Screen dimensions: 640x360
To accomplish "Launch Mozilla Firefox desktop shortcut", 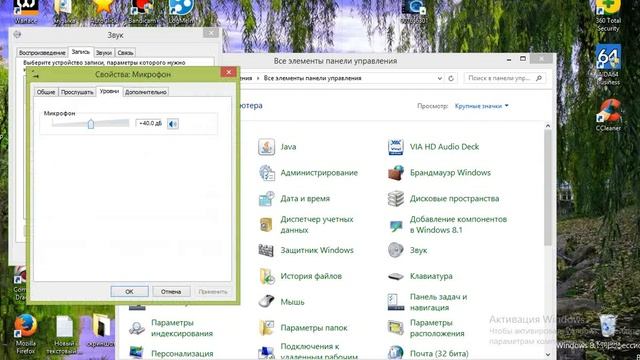I will tap(26, 334).
